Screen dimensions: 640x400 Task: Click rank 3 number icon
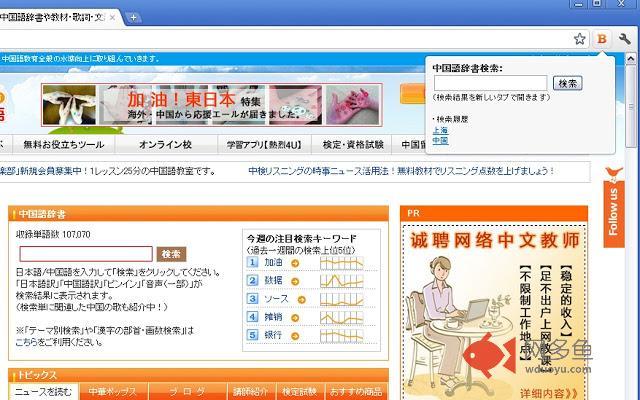point(252,299)
